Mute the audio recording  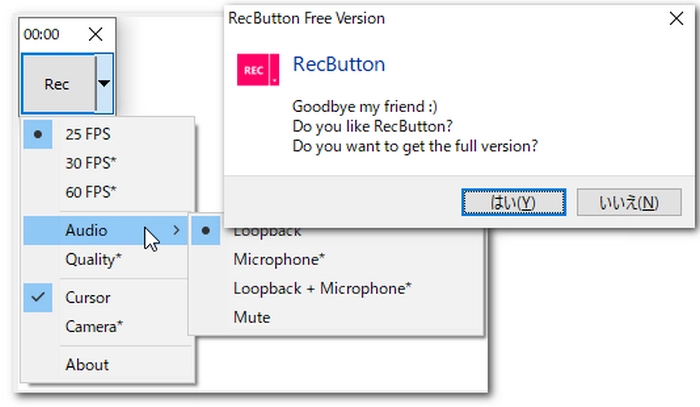coord(252,317)
